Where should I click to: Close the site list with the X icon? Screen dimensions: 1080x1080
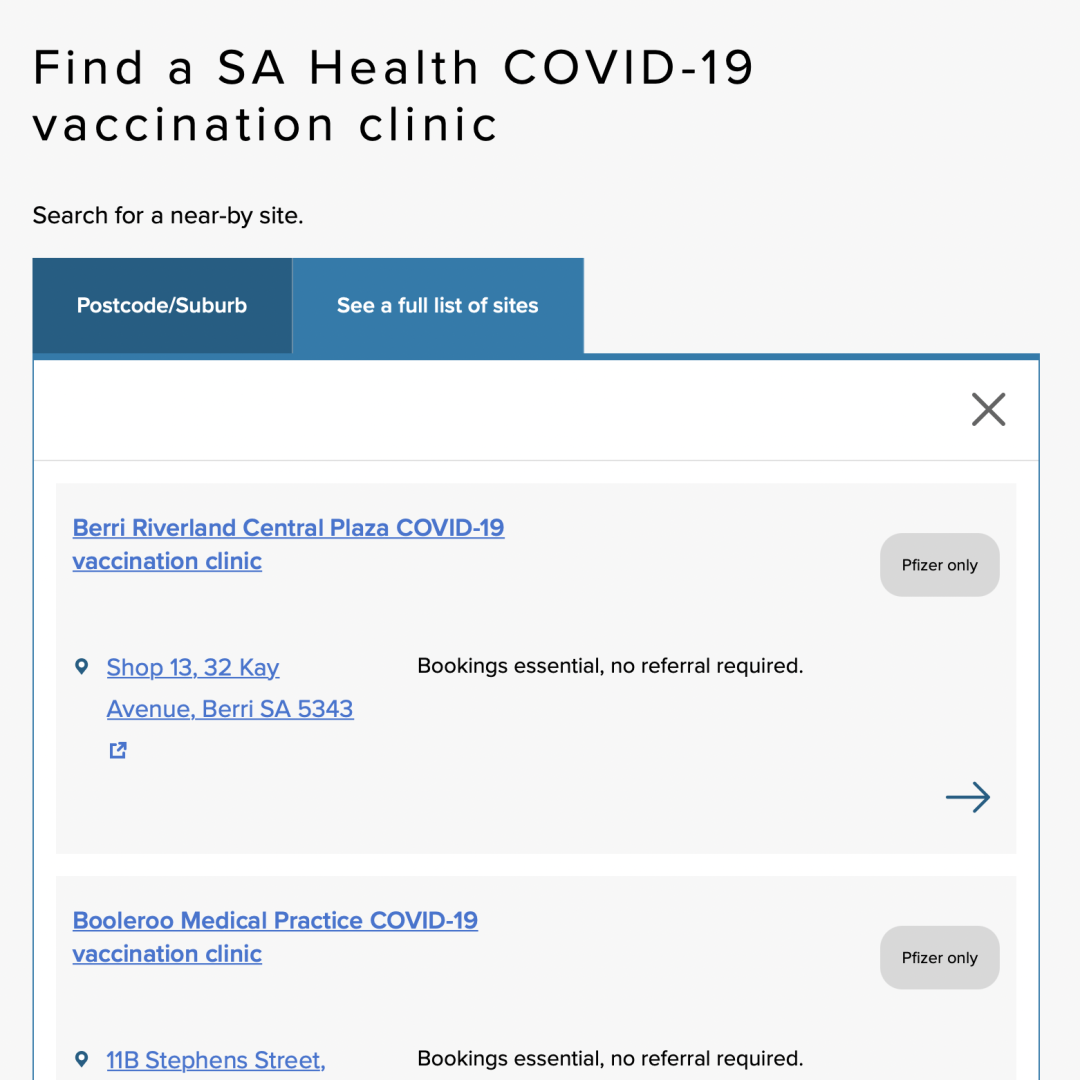pos(988,409)
